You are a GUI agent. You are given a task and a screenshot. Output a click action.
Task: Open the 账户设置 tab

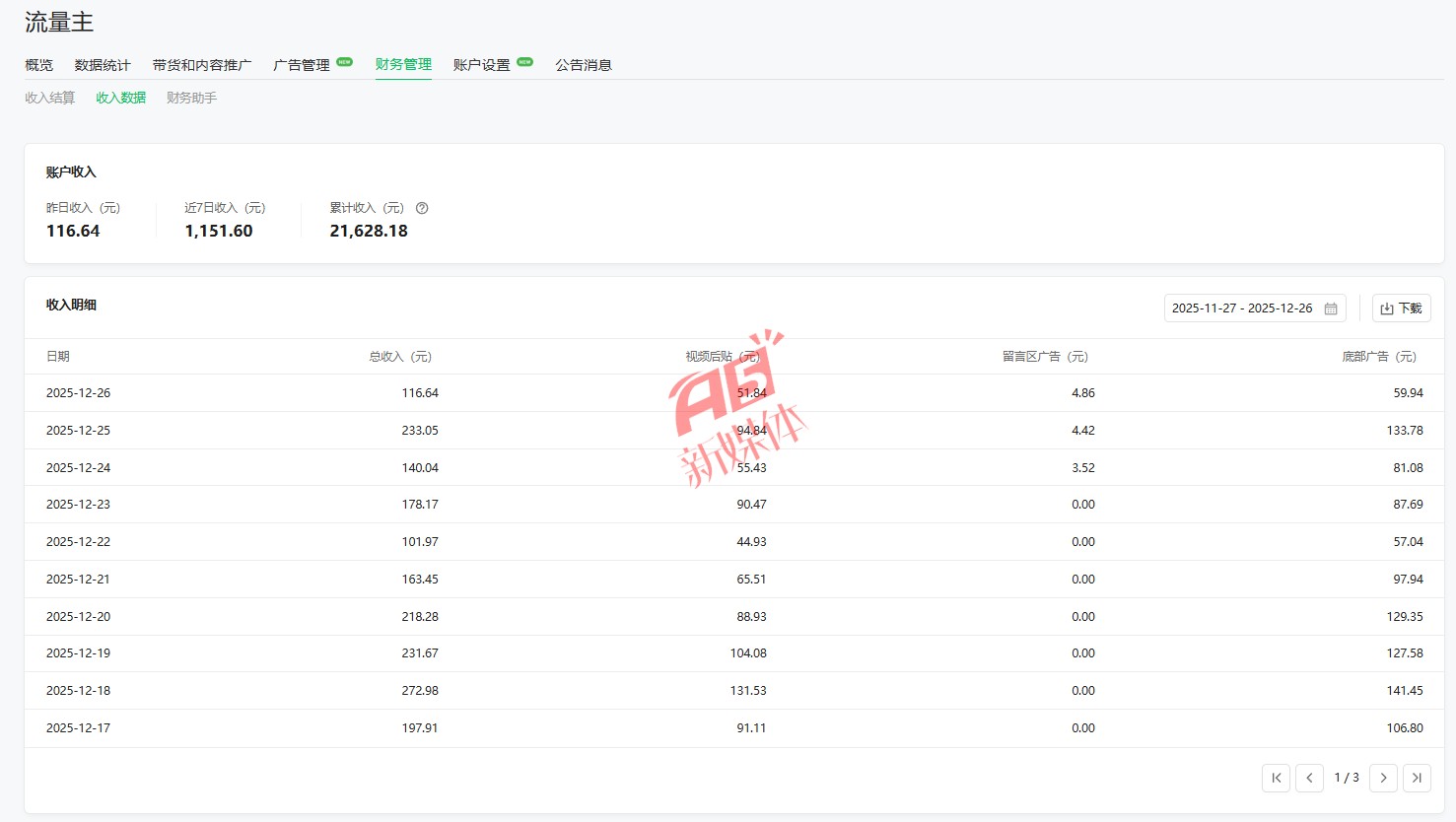point(482,65)
